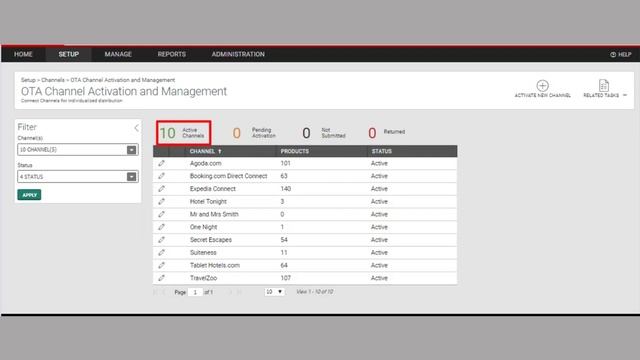Open the Setup menu
The height and width of the screenshot is (360, 640).
(x=69, y=54)
